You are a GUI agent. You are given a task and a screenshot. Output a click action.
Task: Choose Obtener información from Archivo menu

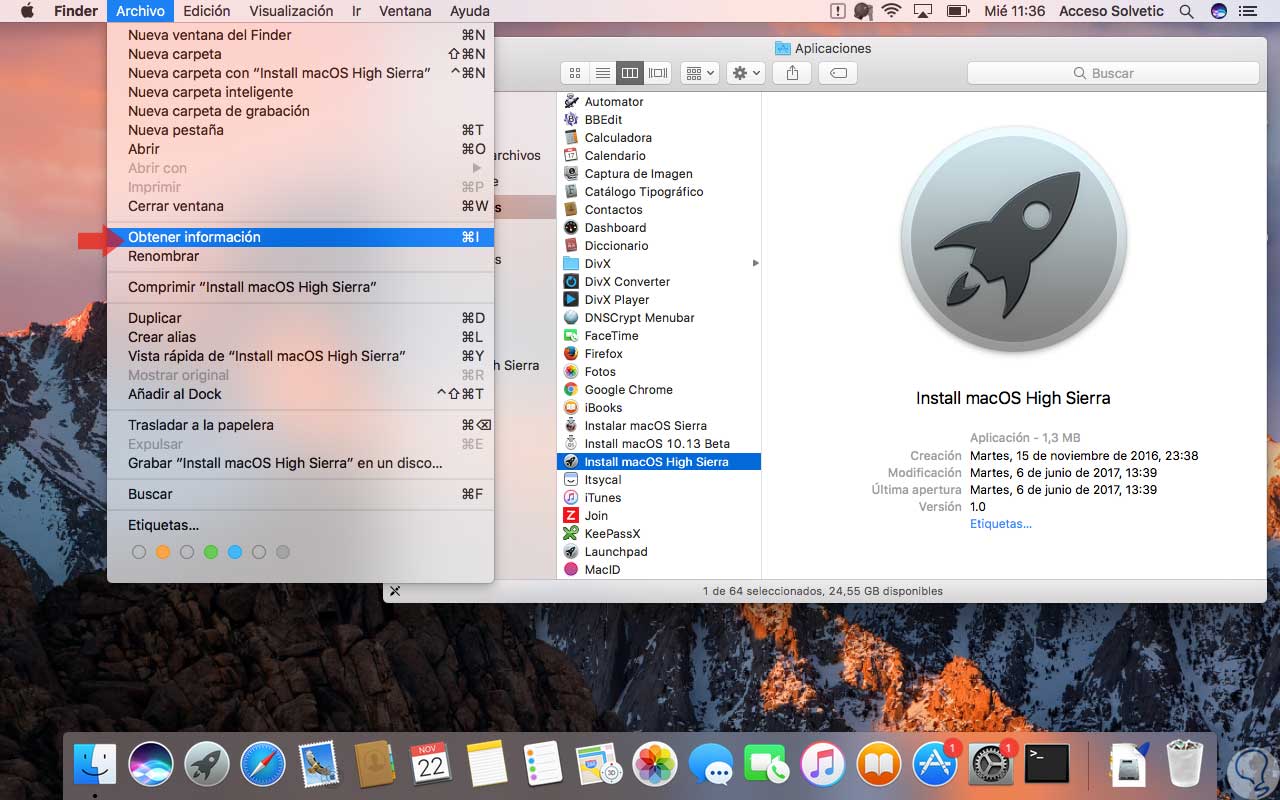300,237
